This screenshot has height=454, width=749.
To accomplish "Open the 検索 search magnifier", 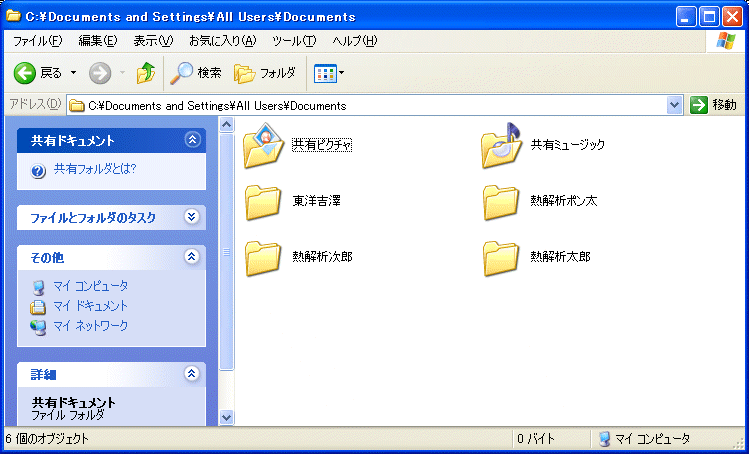I will pos(182,73).
